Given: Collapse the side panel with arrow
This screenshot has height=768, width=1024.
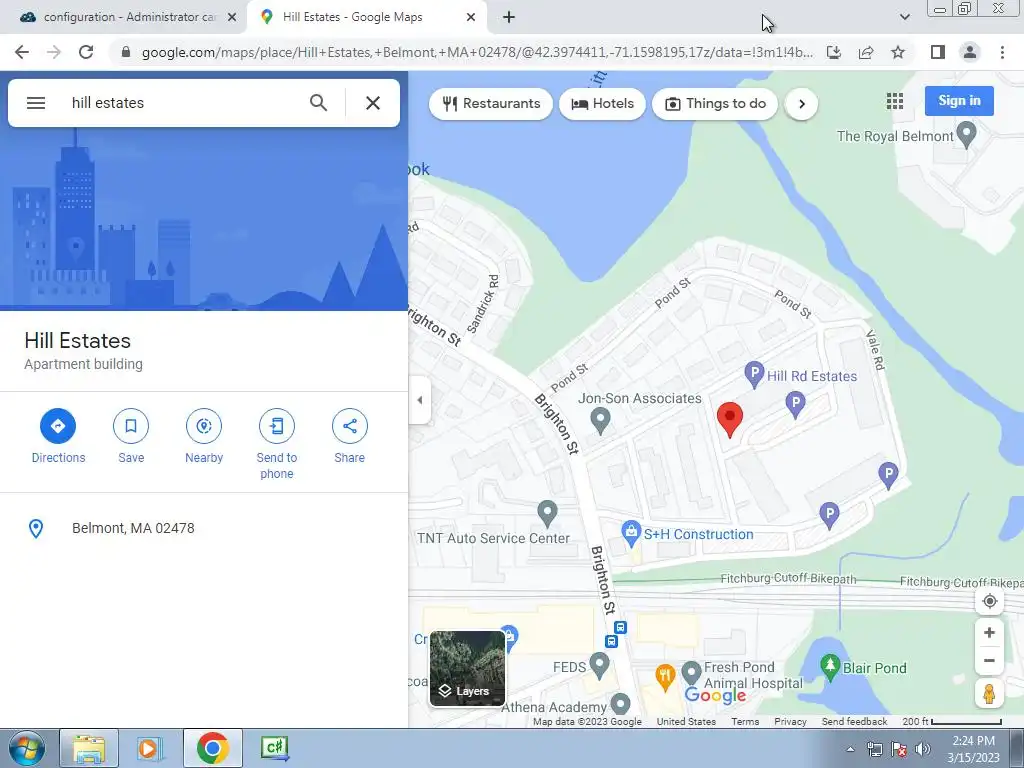Looking at the screenshot, I should tap(420, 400).
